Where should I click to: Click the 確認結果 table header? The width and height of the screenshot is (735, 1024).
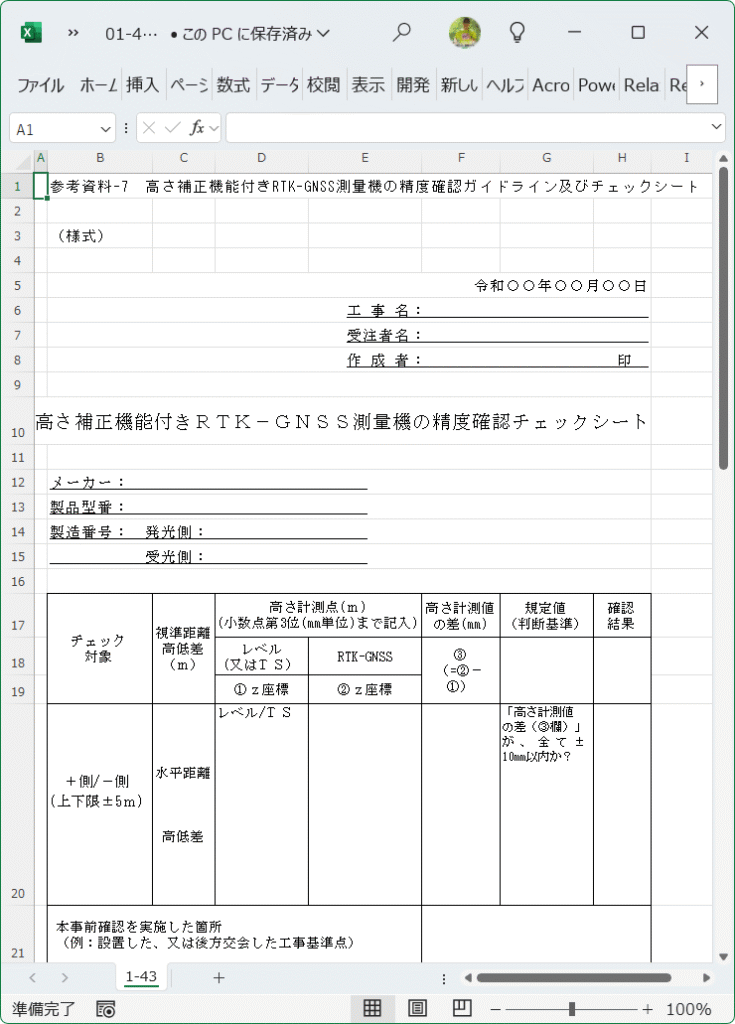pos(621,616)
